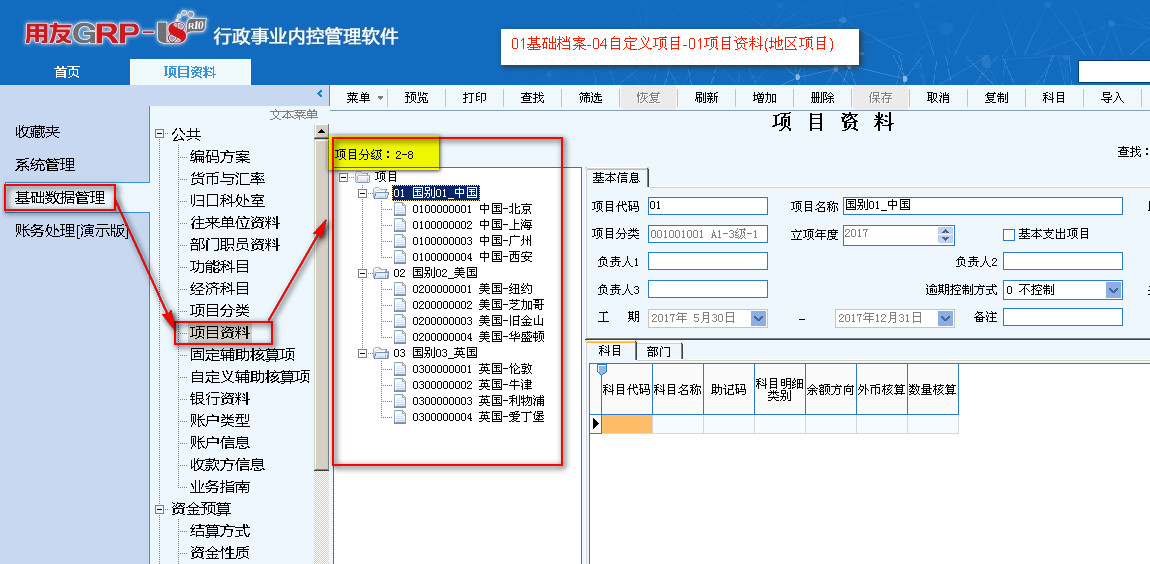The height and width of the screenshot is (564, 1150).
Task: Open the start date 2017年5月30日 dropdown
Action: [757, 318]
